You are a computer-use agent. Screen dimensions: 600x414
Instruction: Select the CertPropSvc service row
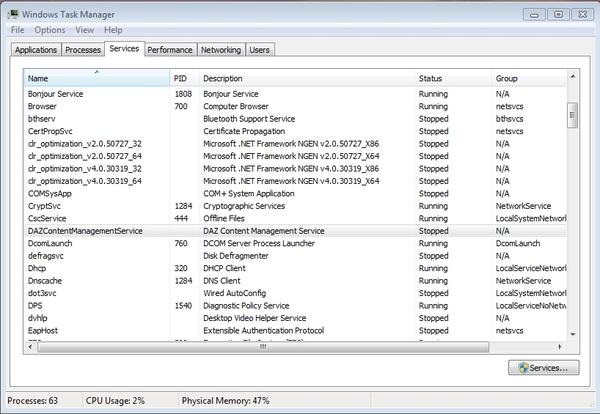coord(295,131)
